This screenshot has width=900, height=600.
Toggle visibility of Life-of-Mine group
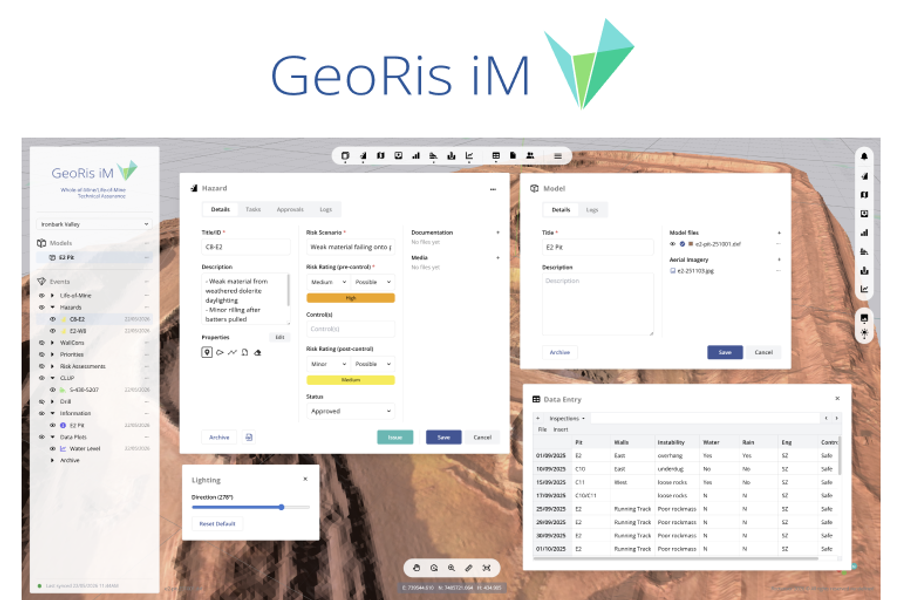[x=41, y=296]
